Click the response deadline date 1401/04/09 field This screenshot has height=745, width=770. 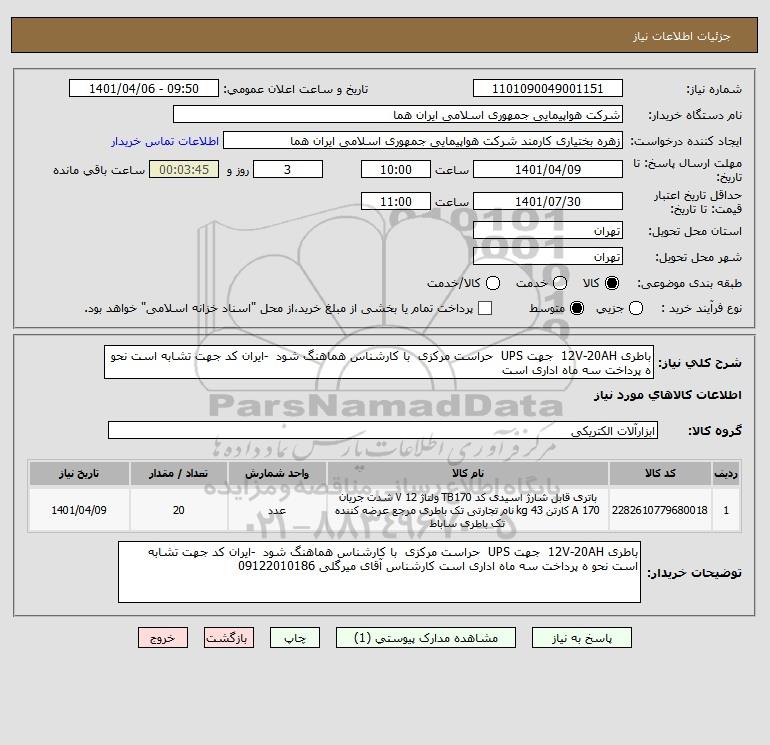tap(548, 169)
